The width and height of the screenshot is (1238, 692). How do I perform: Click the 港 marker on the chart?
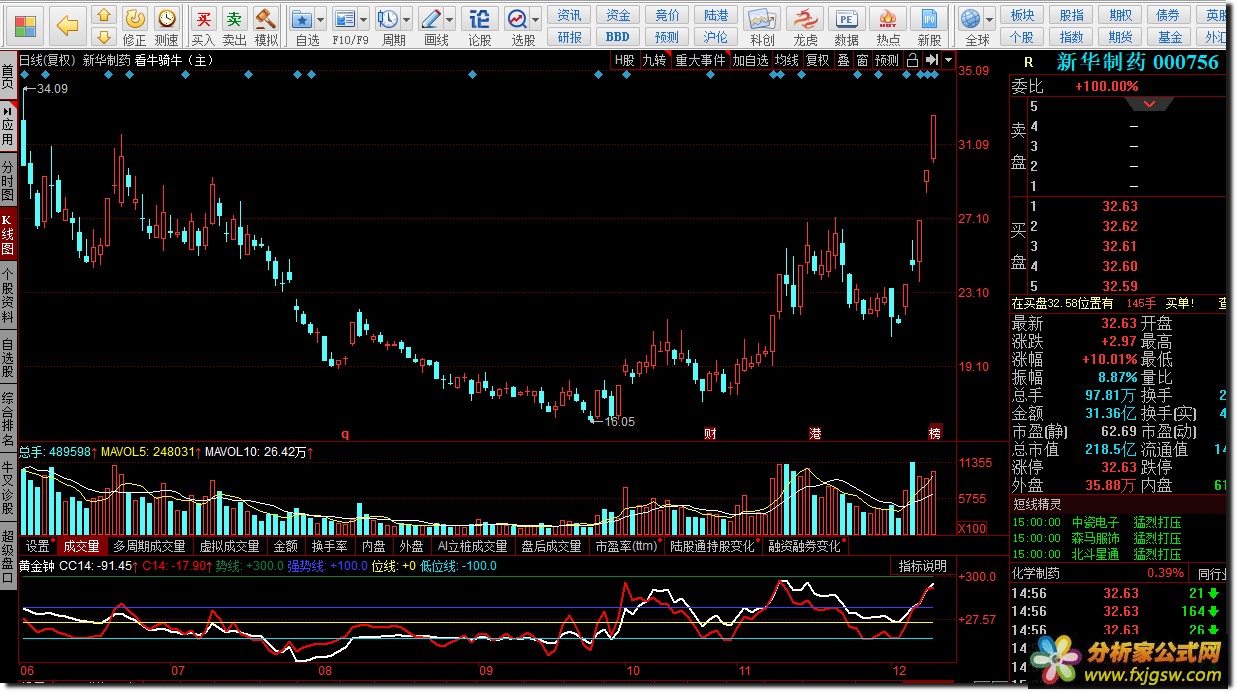point(815,434)
